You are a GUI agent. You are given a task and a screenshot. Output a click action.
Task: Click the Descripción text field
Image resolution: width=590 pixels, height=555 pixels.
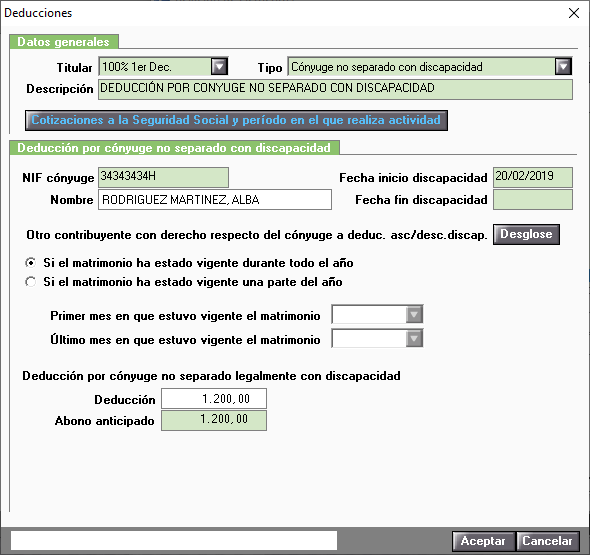(x=335, y=89)
